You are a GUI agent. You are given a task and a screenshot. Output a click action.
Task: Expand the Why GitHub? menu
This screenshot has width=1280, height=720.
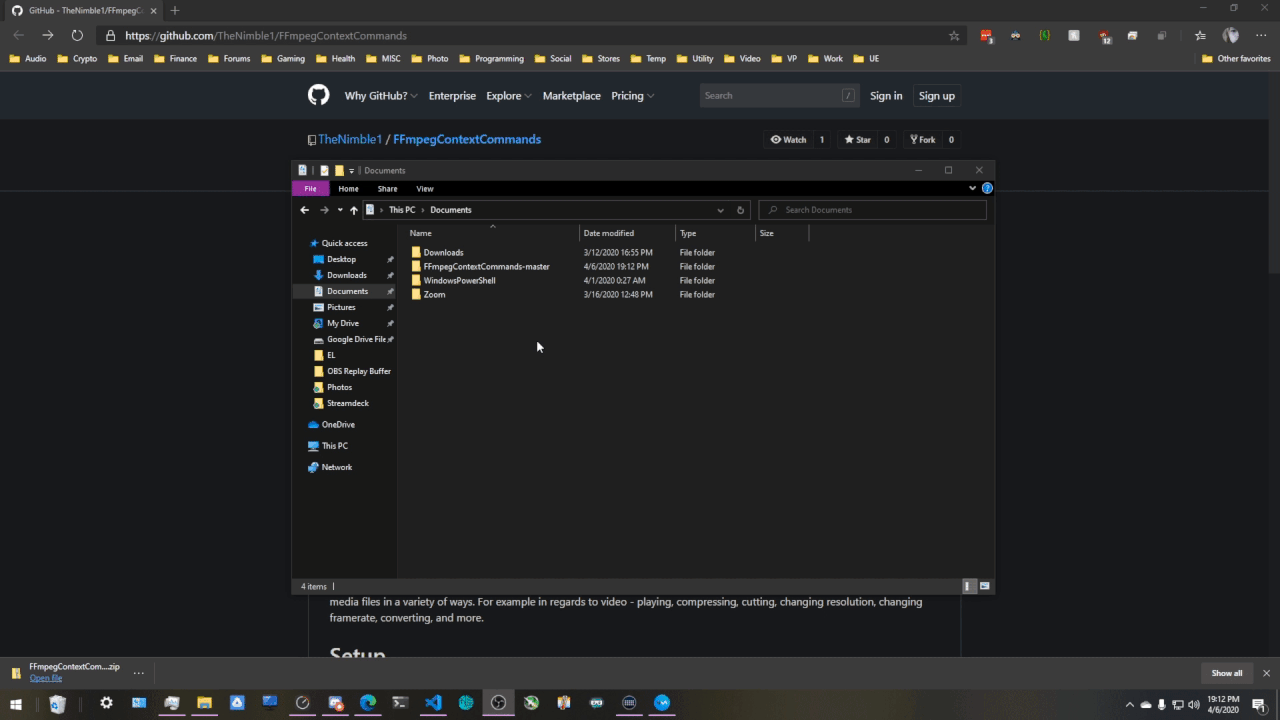[382, 96]
